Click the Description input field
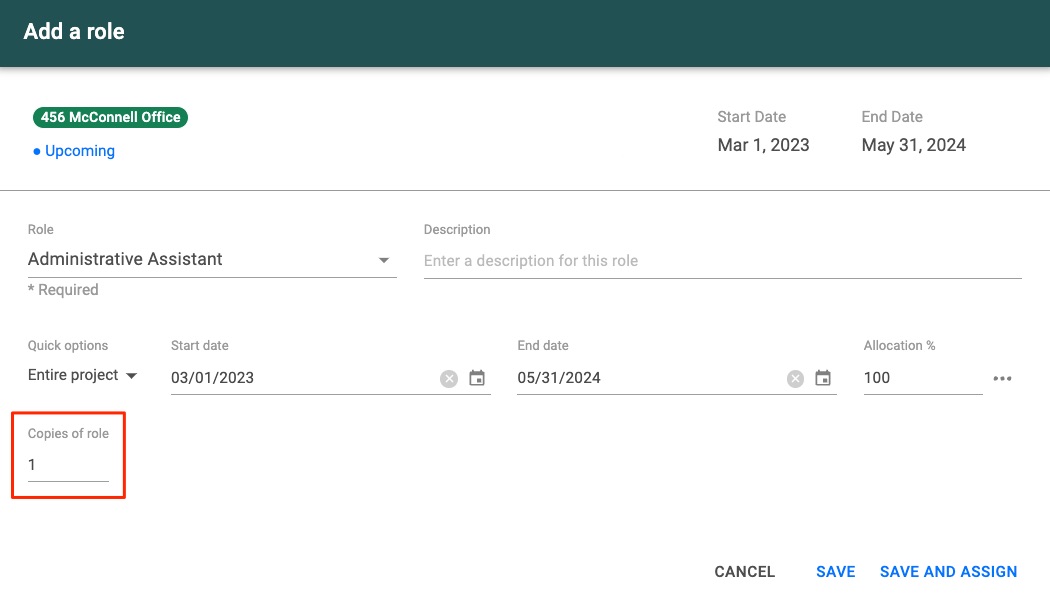Screen dimensions: 1050x615 (720, 261)
